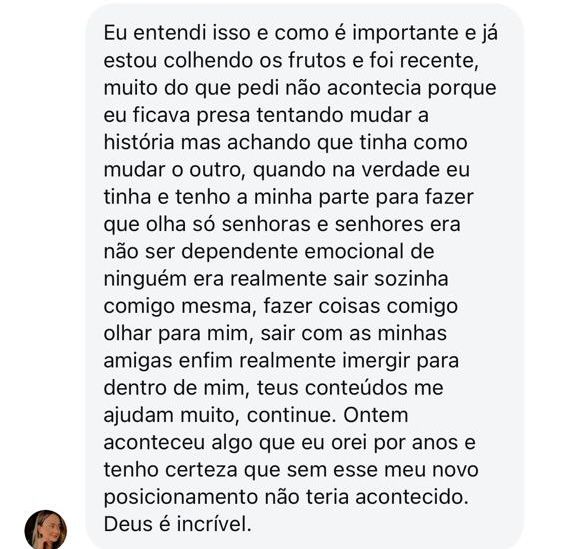Click the words 'comigo mesma,' in the message
The image size is (570, 549).
178,306
